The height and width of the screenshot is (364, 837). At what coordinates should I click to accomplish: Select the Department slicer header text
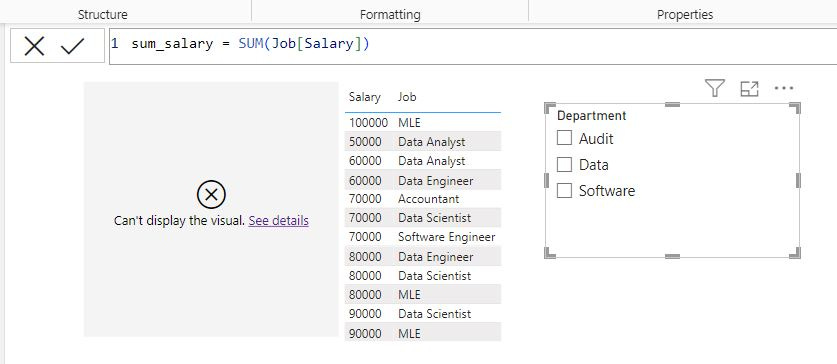pos(591,115)
